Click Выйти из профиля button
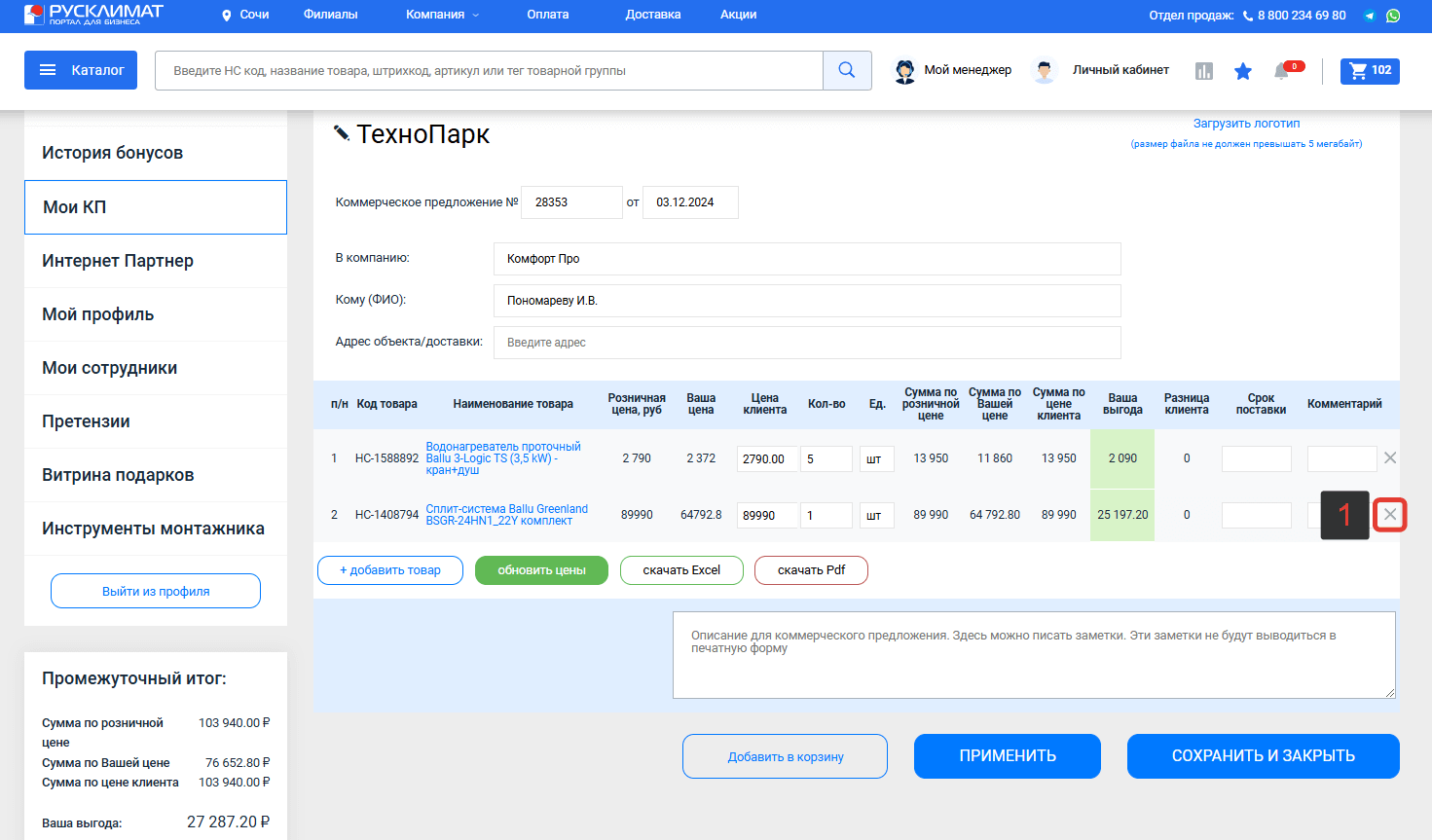The width and height of the screenshot is (1432, 840). click(156, 591)
